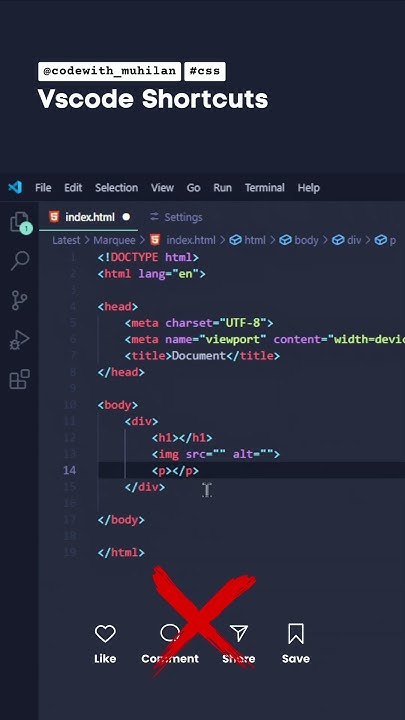405x720 pixels.
Task: Click the h1 tag line
Action: [182, 438]
